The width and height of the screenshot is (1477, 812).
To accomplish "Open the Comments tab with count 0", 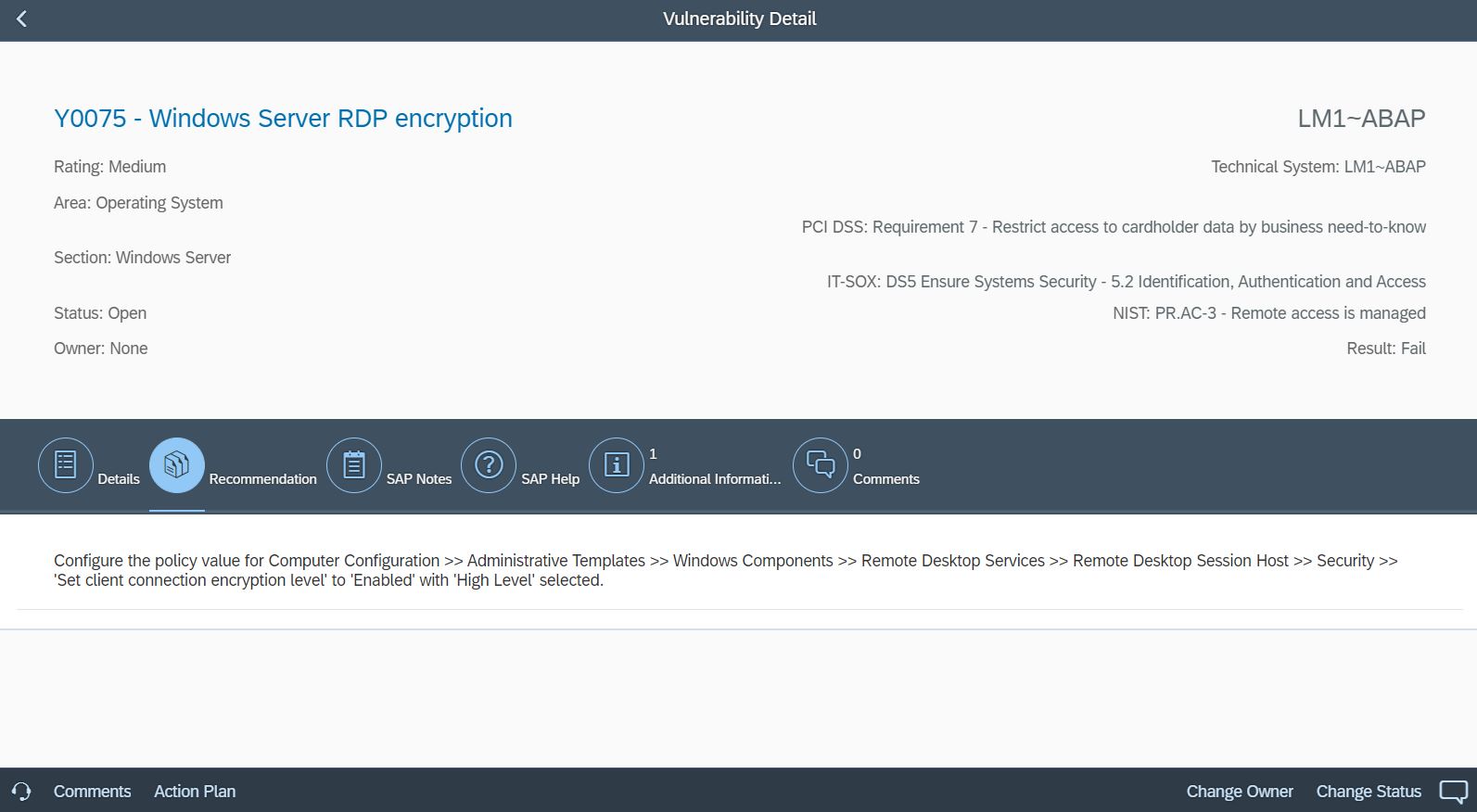I will pos(885,479).
